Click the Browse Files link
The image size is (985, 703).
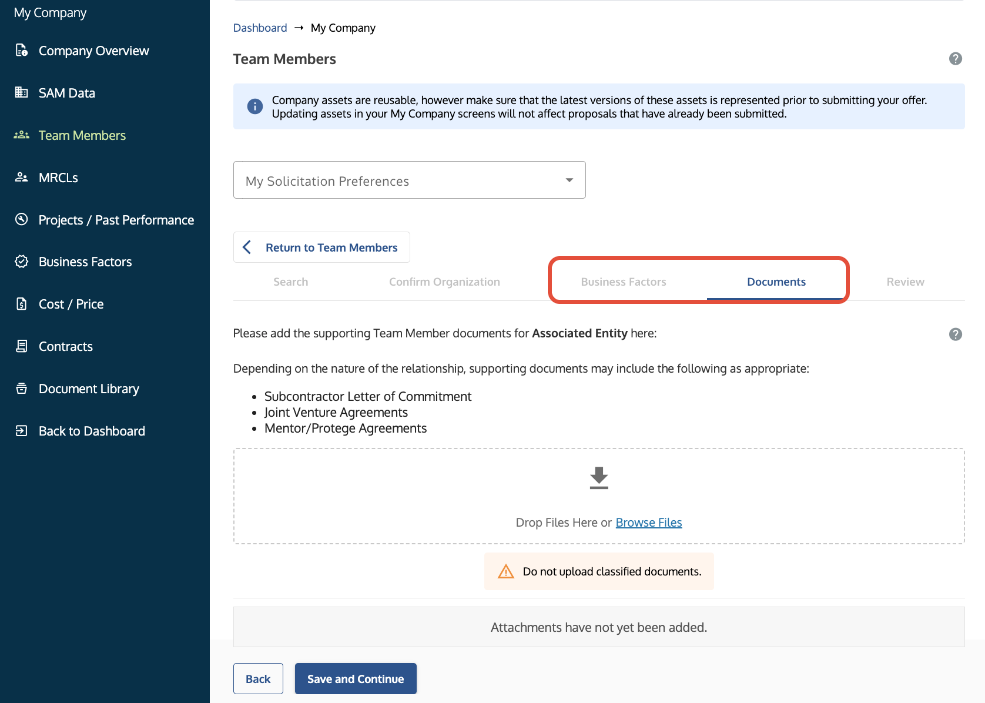click(649, 522)
